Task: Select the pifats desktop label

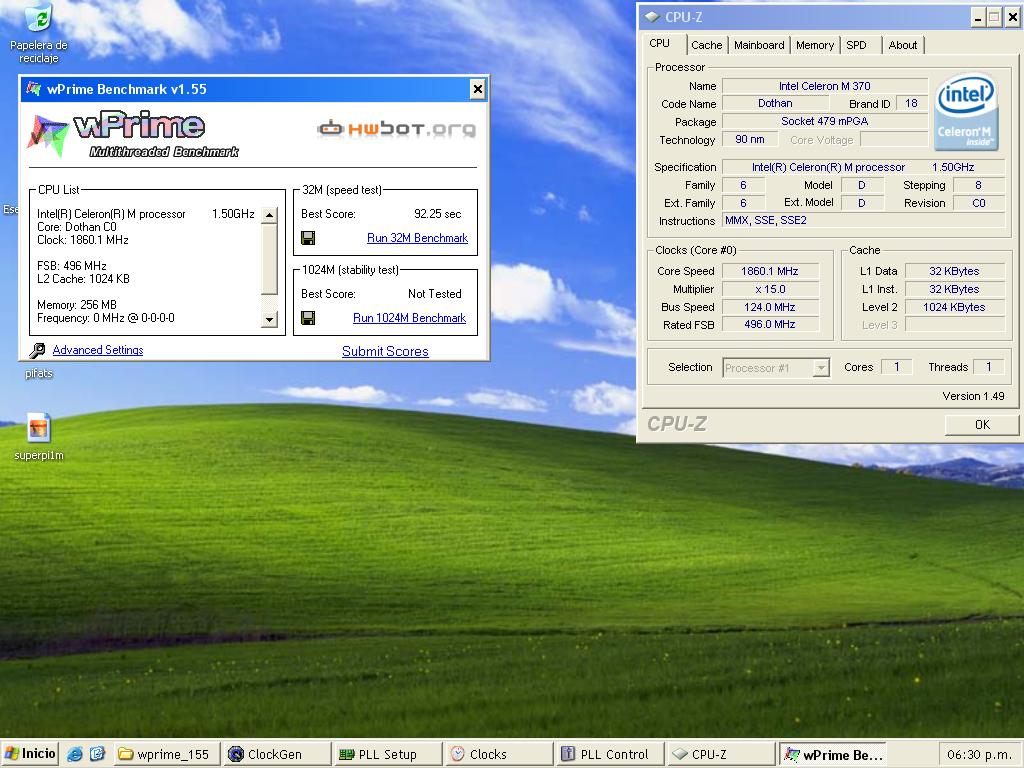Action: pyautogui.click(x=39, y=374)
